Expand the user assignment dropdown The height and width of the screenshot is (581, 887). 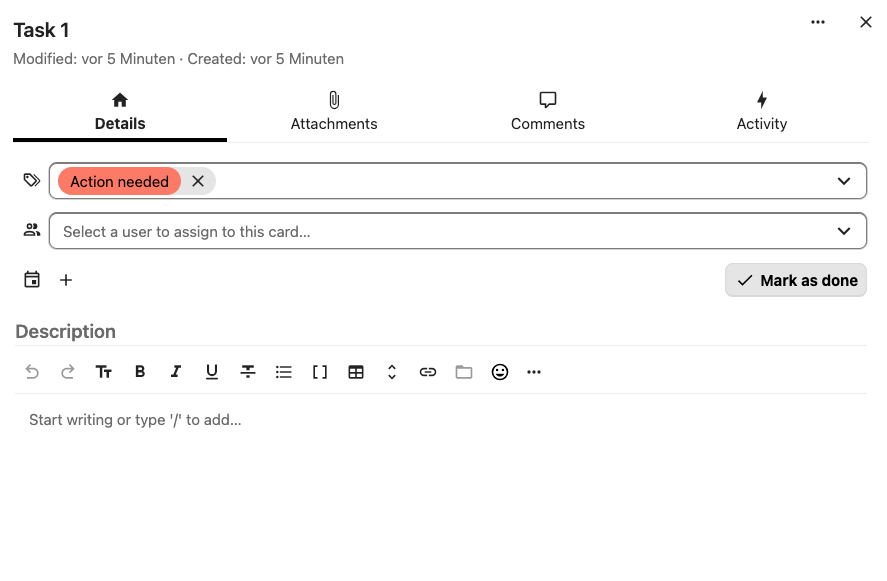(843, 230)
